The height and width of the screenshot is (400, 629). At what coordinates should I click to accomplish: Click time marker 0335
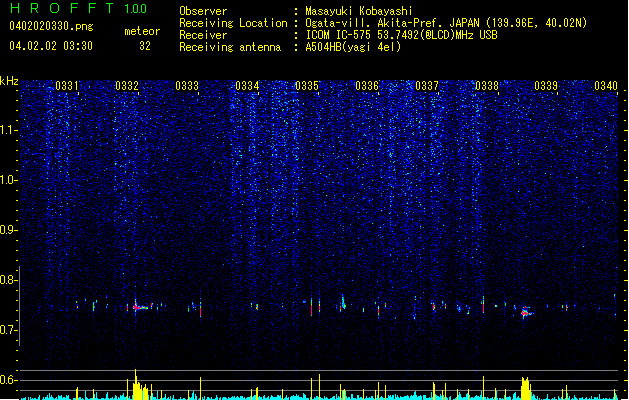pos(307,86)
